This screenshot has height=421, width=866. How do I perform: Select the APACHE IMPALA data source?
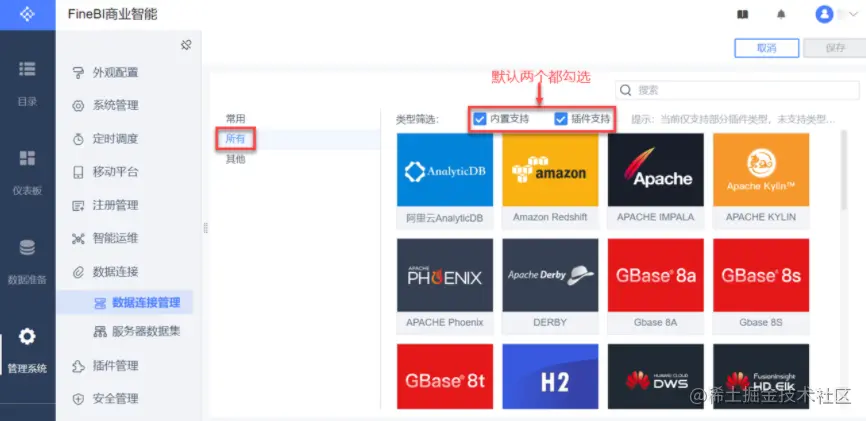coord(656,181)
